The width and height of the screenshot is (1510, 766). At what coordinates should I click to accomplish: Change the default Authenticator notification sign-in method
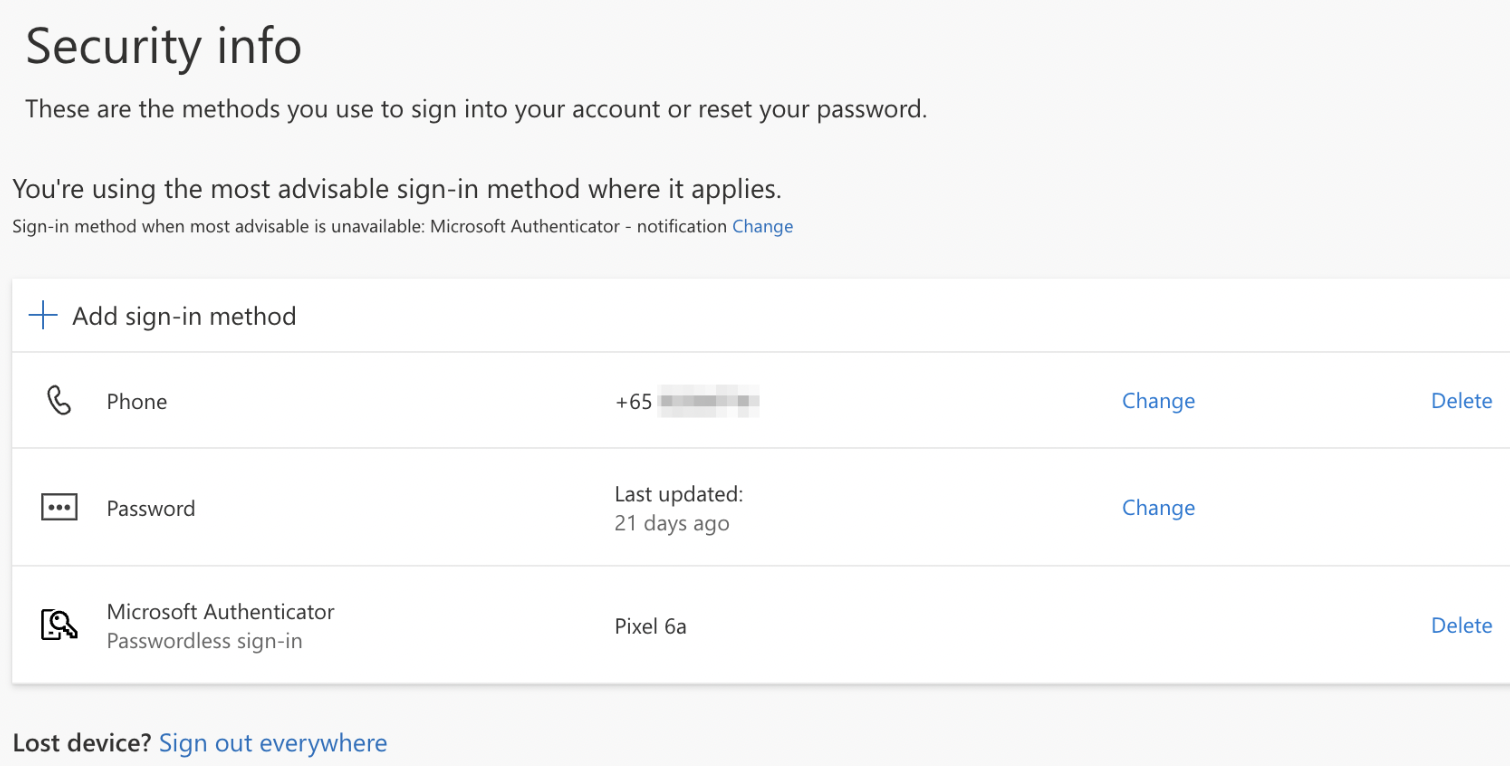click(762, 226)
